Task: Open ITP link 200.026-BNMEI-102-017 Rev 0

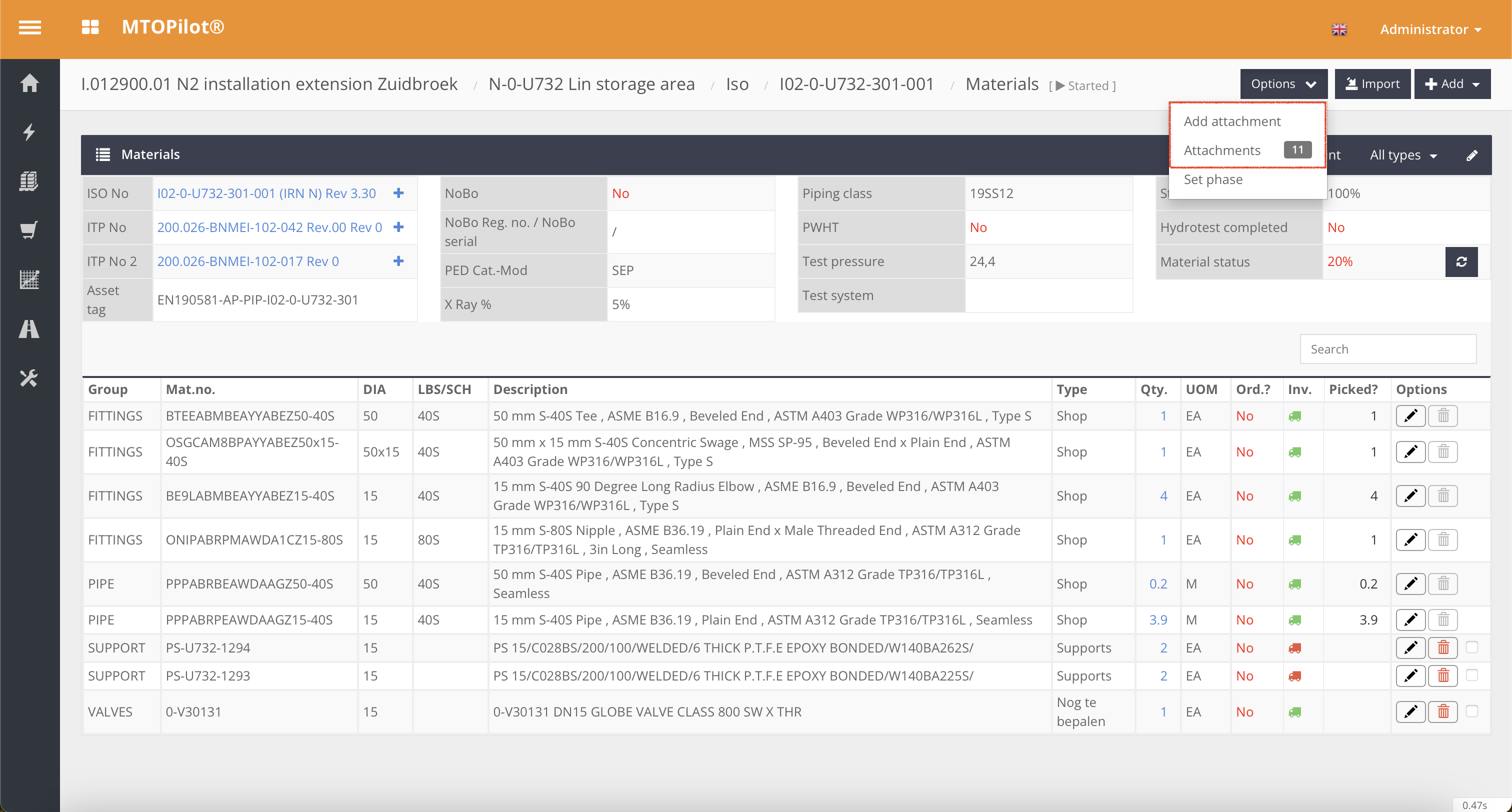Action: 247,261
